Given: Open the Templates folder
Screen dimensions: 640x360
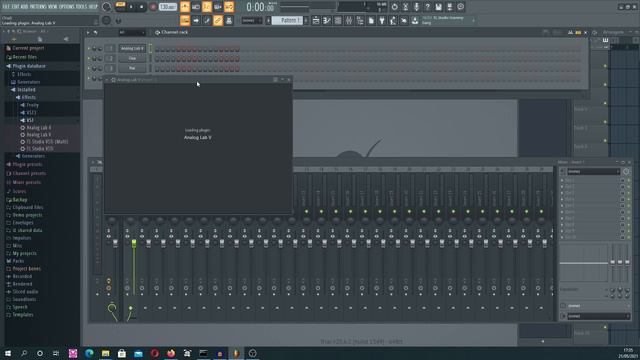Looking at the screenshot, I should pos(23,315).
